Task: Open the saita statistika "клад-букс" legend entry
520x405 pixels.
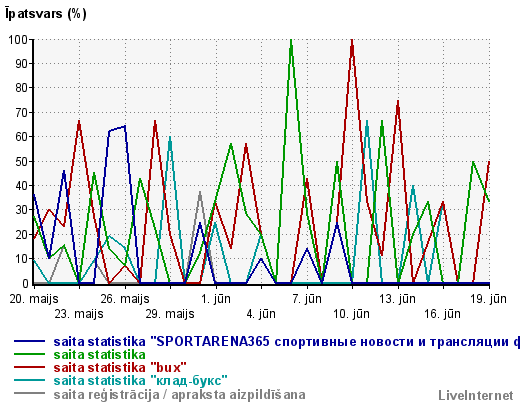Action: 140,381
